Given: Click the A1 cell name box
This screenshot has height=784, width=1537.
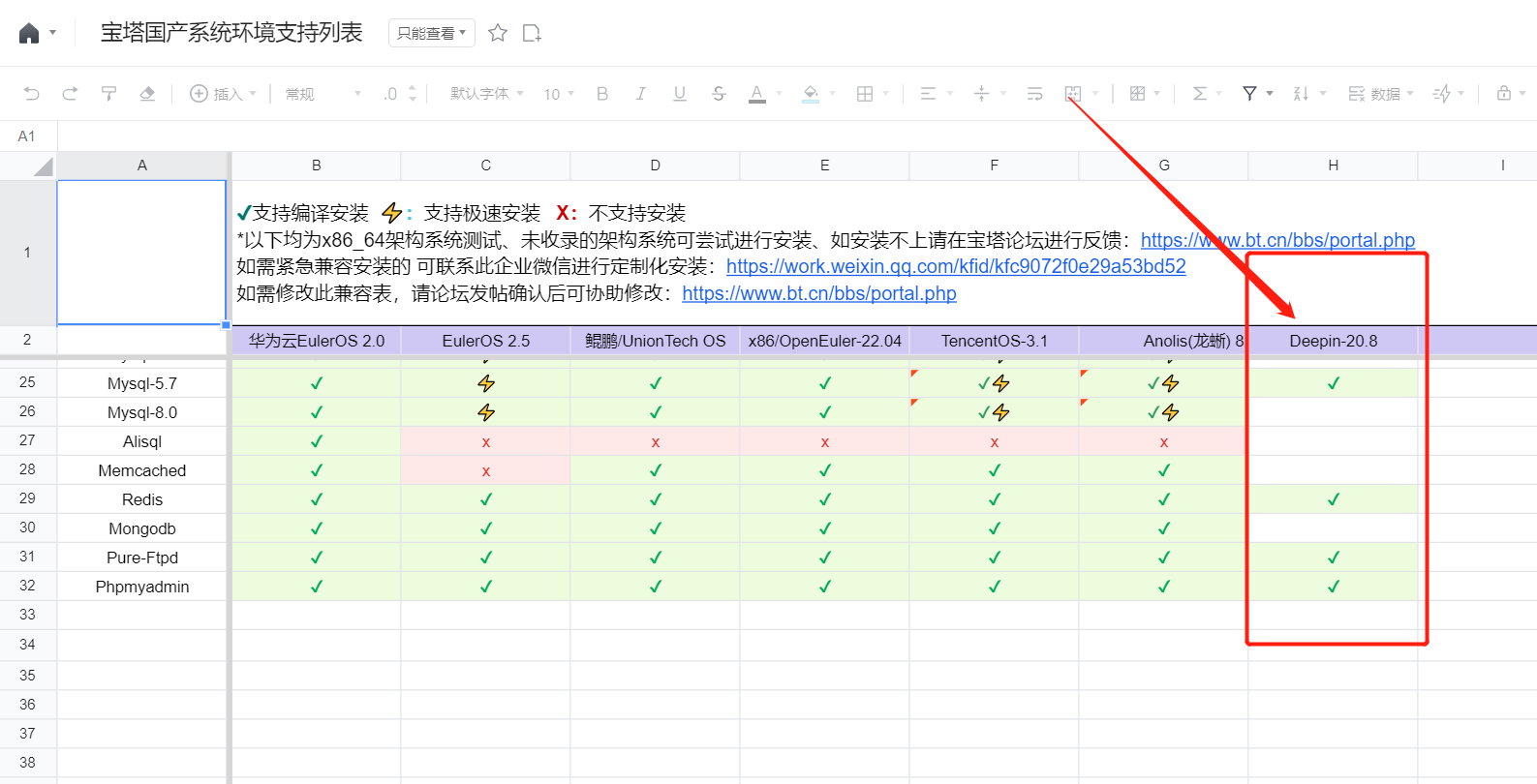Looking at the screenshot, I should (27, 136).
